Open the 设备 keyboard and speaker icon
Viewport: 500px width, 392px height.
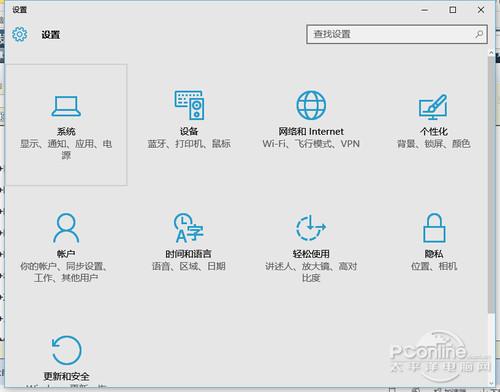tap(189, 105)
